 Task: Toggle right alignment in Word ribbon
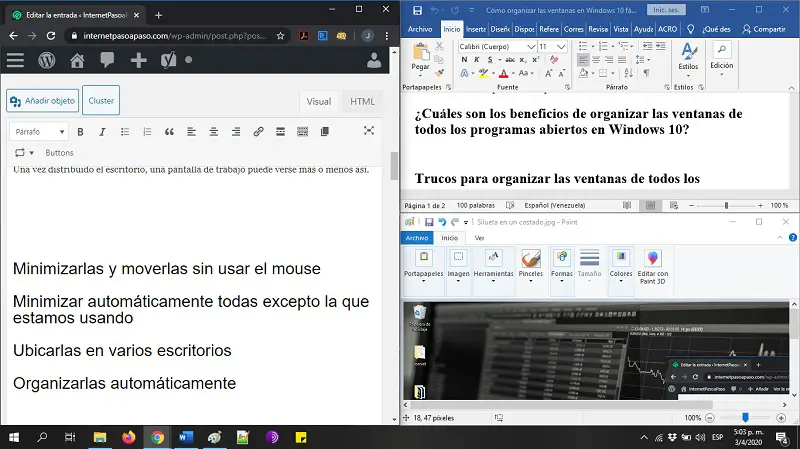pyautogui.click(x=609, y=60)
